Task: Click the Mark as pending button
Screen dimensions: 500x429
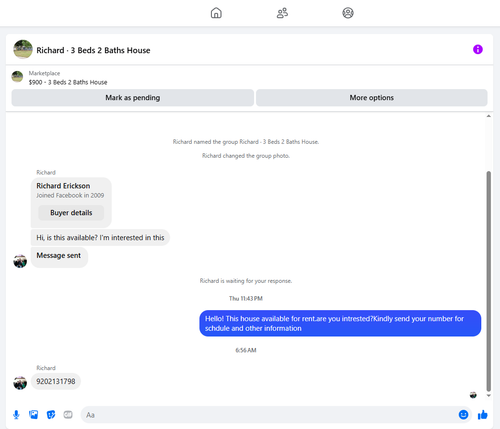Action: pyautogui.click(x=133, y=98)
